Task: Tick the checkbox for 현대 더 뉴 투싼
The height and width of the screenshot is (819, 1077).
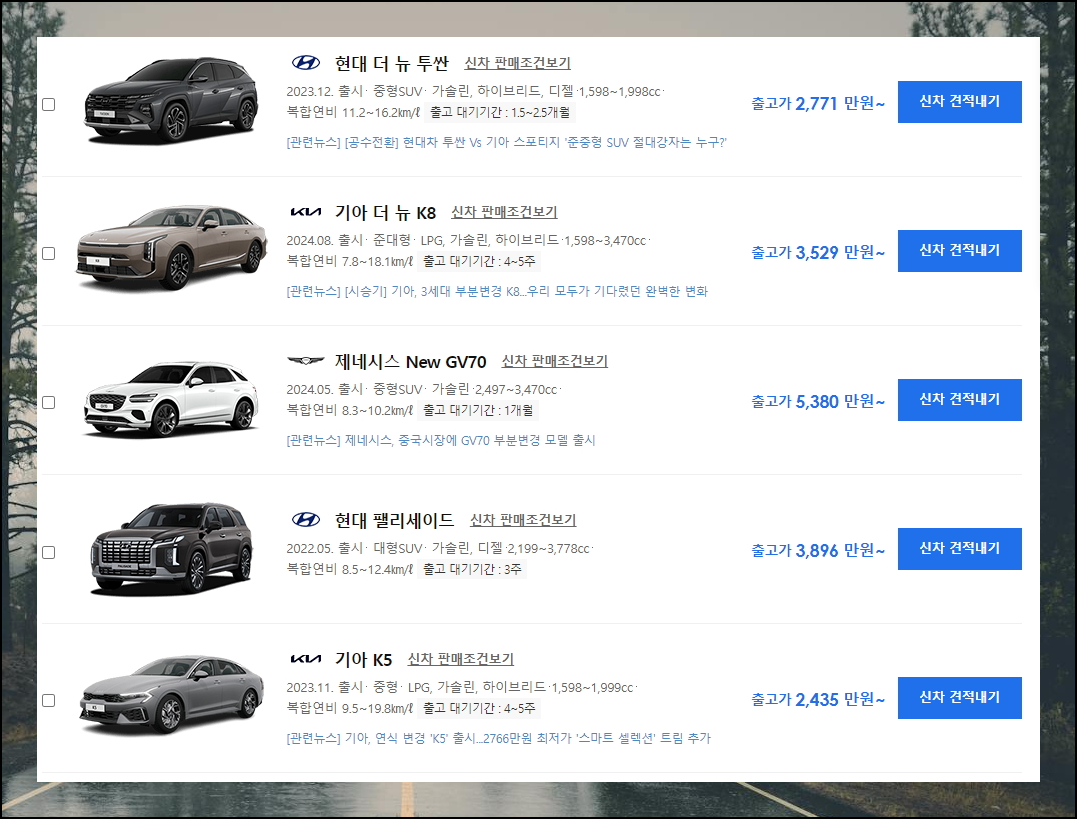Action: tap(49, 104)
